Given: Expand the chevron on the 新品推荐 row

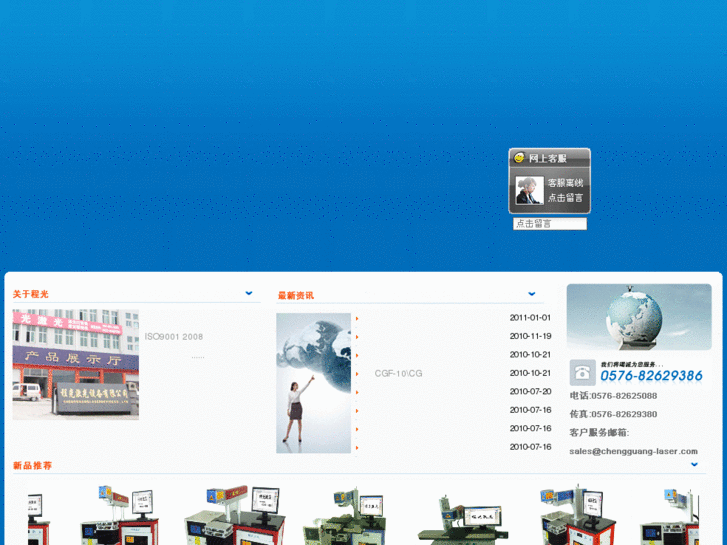Looking at the screenshot, I should click(694, 464).
